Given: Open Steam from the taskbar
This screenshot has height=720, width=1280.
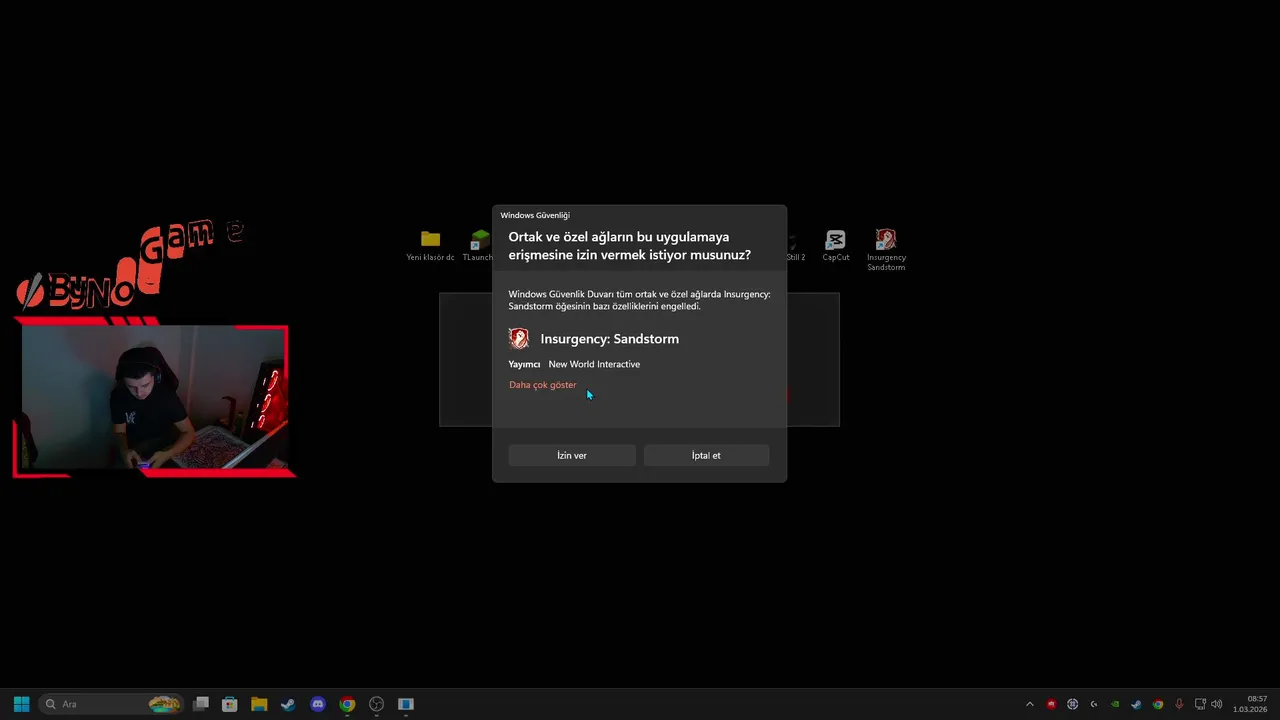Looking at the screenshot, I should click(288, 704).
